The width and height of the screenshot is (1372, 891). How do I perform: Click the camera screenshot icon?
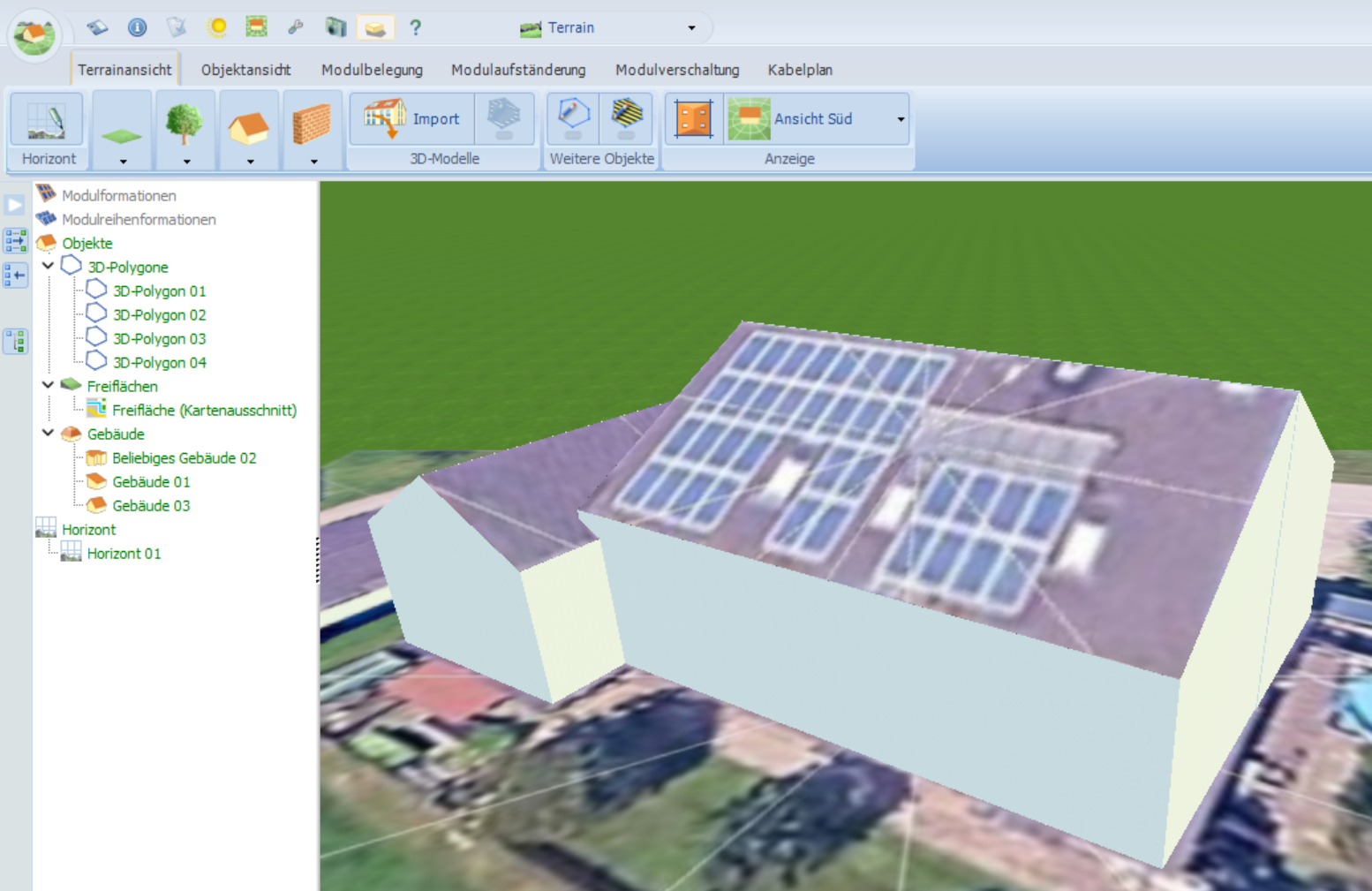pyautogui.click(x=335, y=27)
